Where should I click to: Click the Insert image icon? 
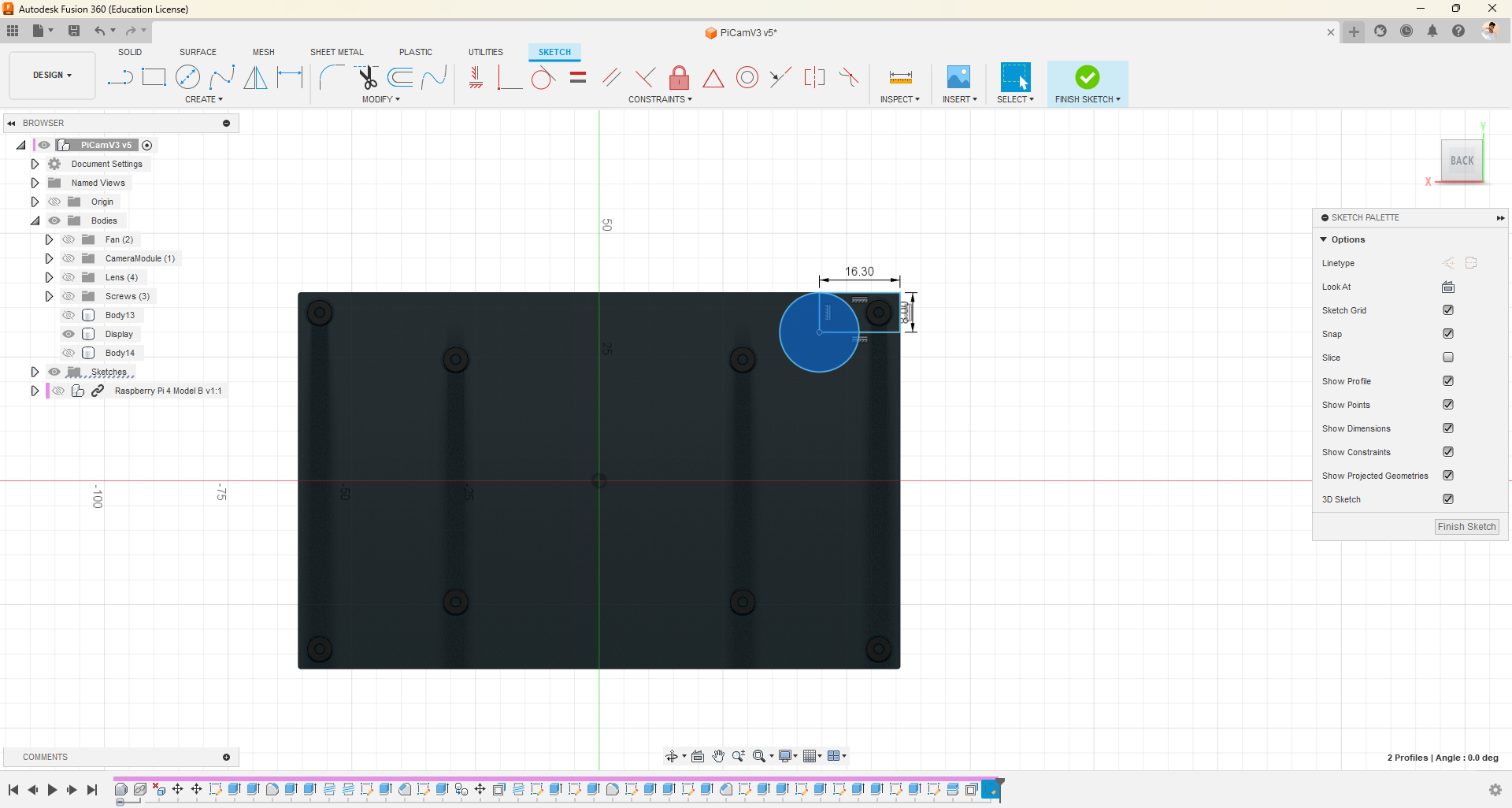[958, 77]
